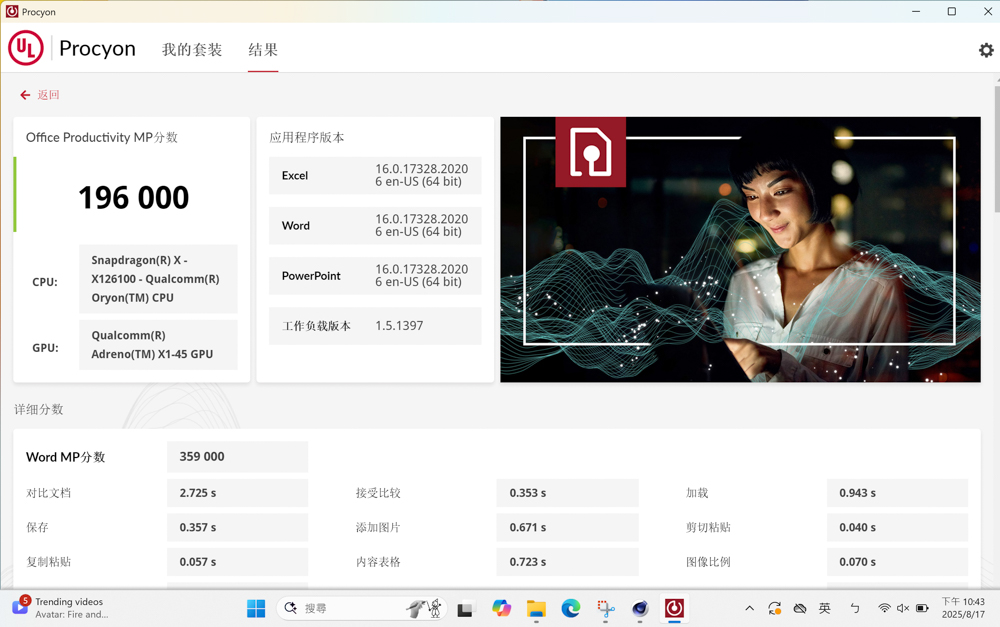Click the muted volume tray icon
Viewport: 1000px width, 627px height.
tap(903, 609)
